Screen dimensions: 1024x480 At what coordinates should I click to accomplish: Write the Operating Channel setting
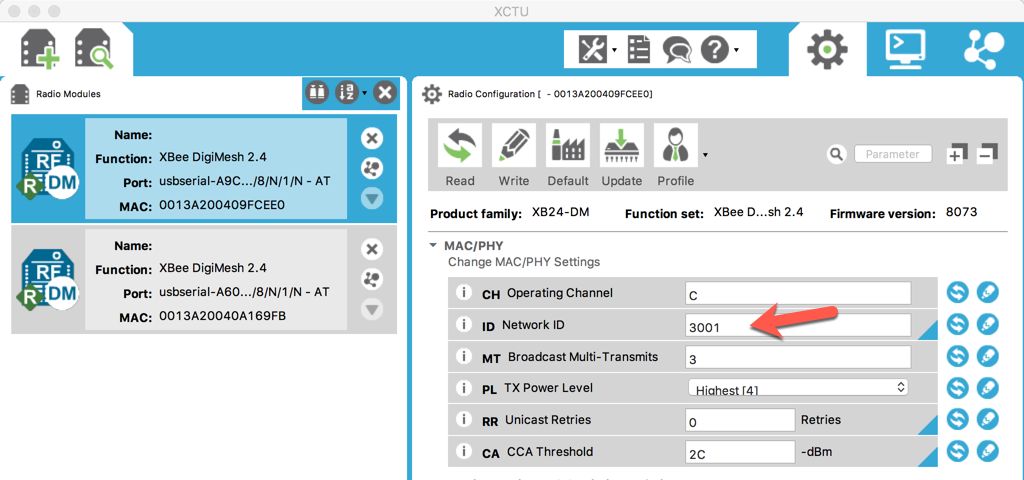pos(988,293)
